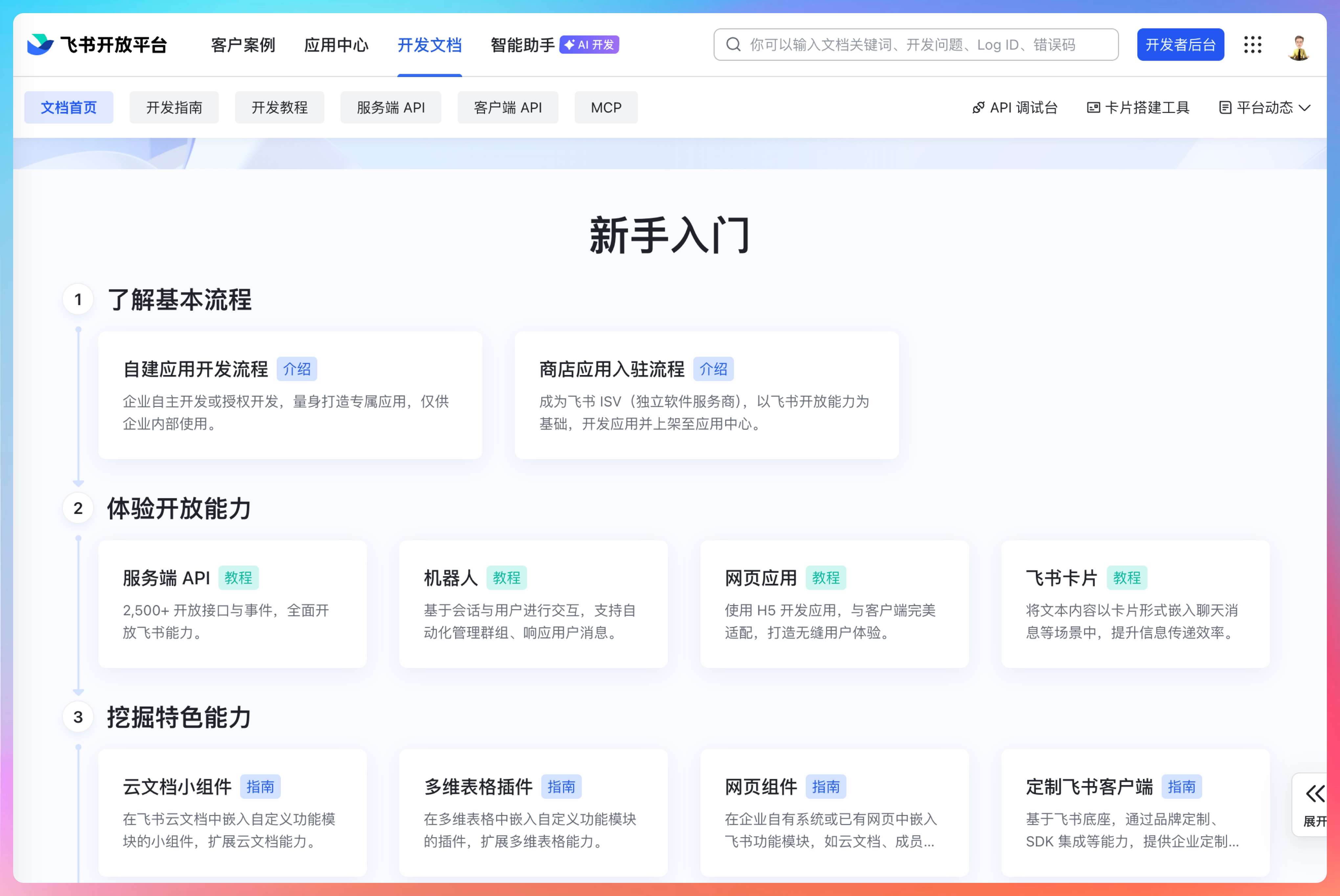
Task: Open the 卡片搭建工具 card builder
Action: (1138, 107)
